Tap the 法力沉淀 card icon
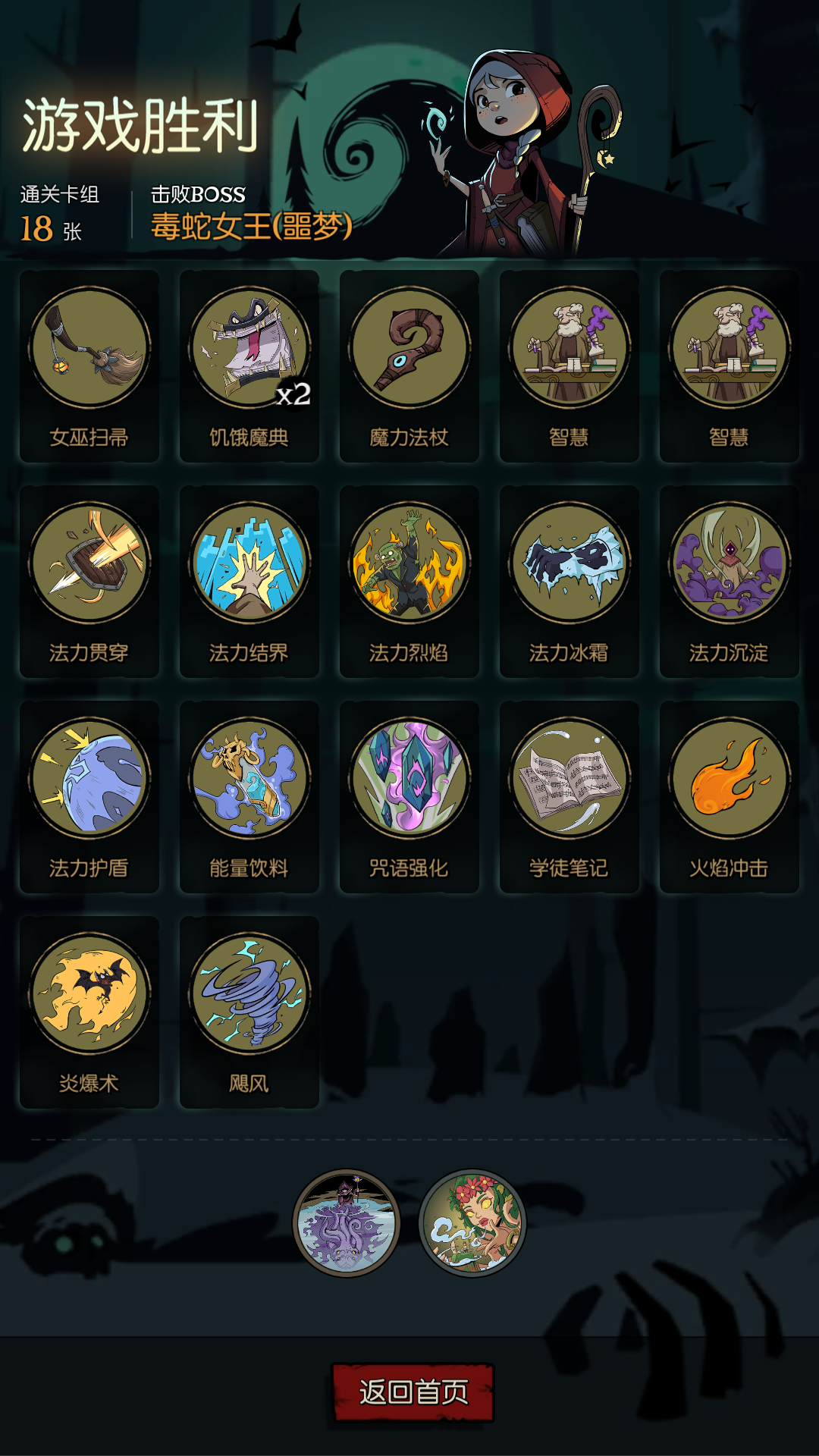The height and width of the screenshot is (1456, 819). click(730, 563)
